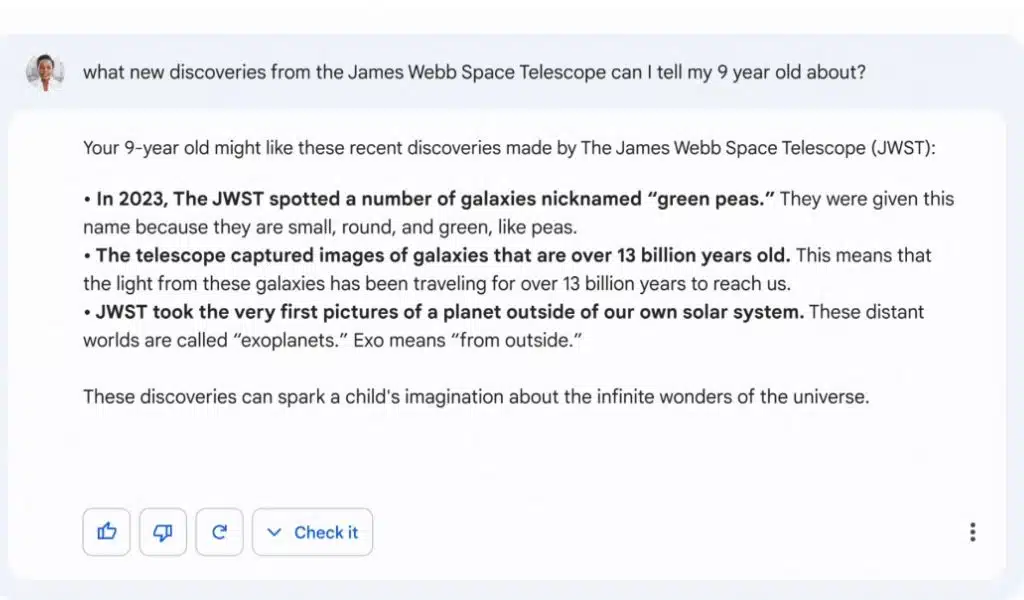The image size is (1024, 600).
Task: Click the exoplanets bullet point
Action: click(x=503, y=325)
